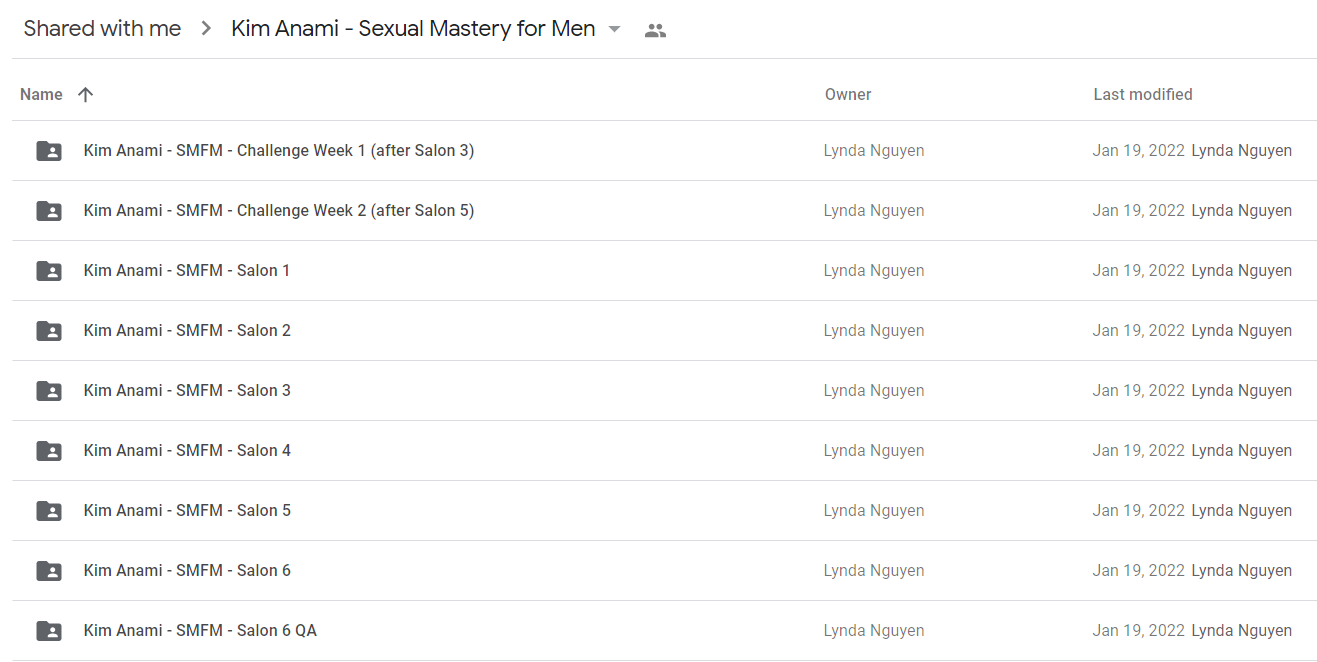Click the Jan 19, 2022 date for Salon 6 QA

1139,631
